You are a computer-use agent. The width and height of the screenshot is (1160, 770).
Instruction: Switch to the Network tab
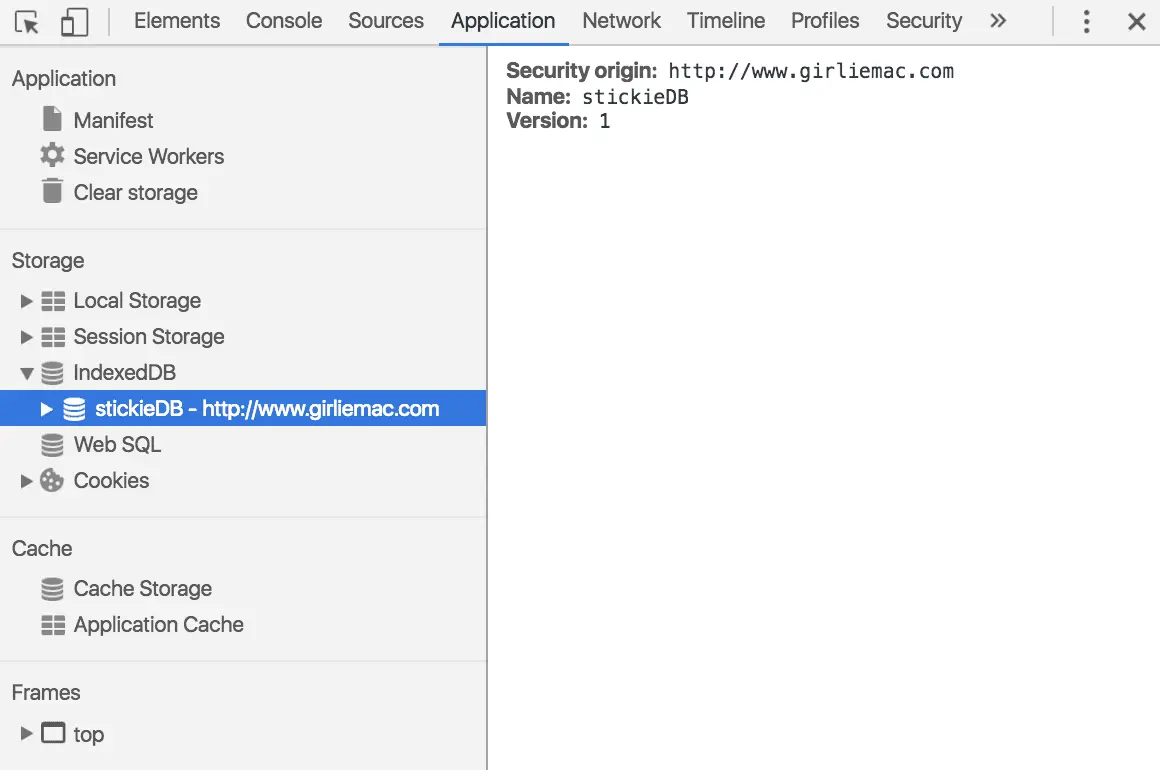[621, 21]
